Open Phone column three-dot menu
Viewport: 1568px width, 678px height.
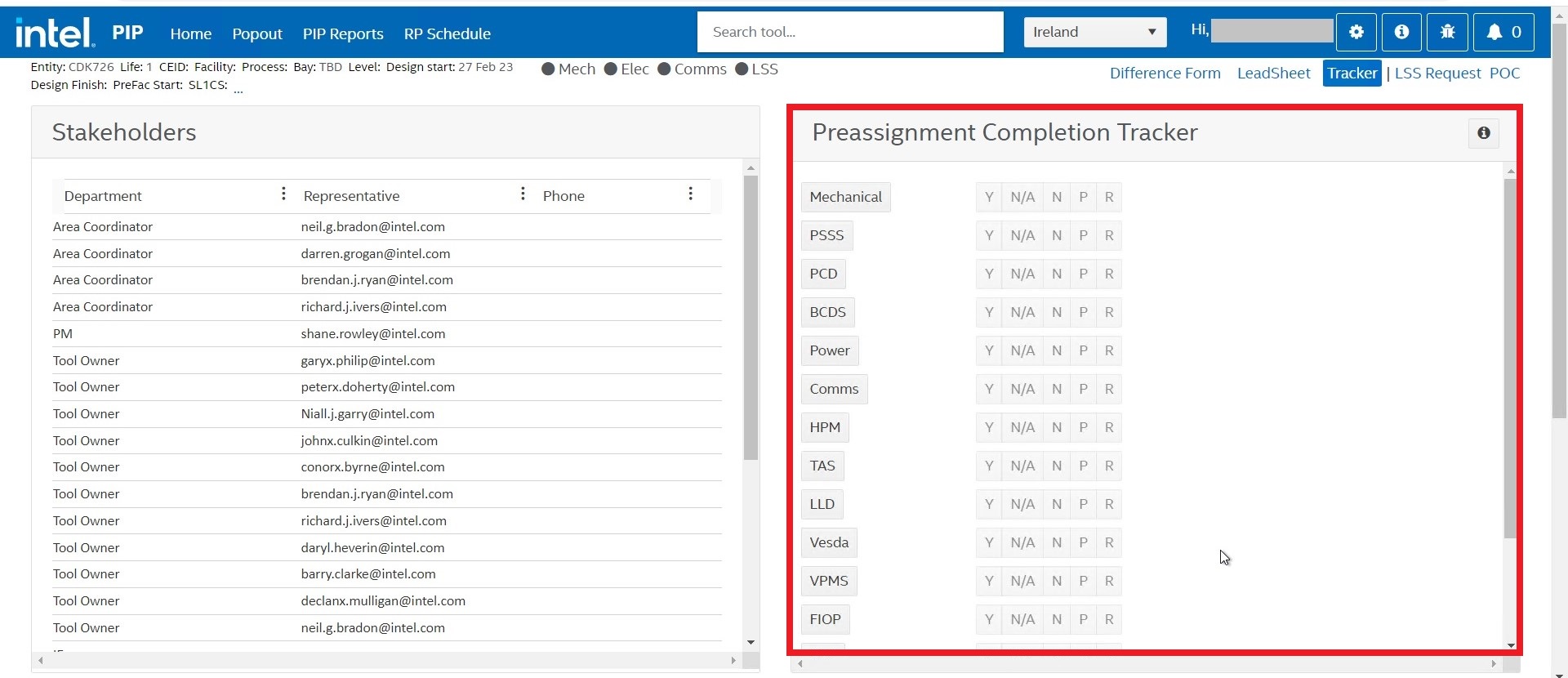click(690, 194)
